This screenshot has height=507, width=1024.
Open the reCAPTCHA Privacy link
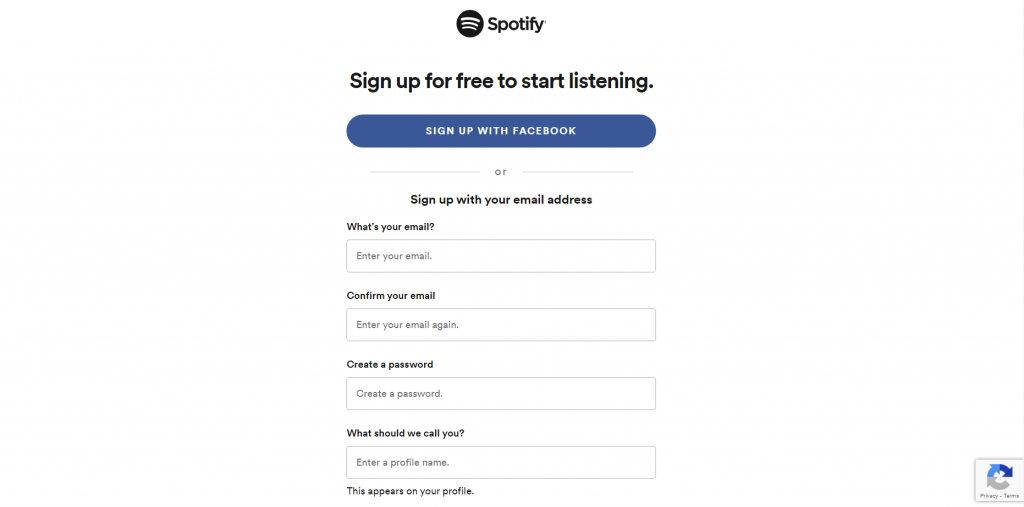989,497
